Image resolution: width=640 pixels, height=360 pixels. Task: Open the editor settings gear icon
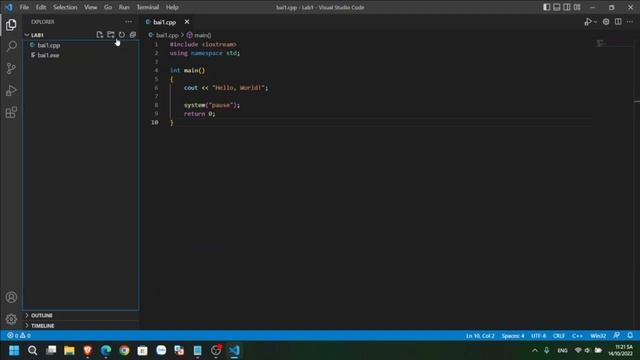click(x=606, y=22)
